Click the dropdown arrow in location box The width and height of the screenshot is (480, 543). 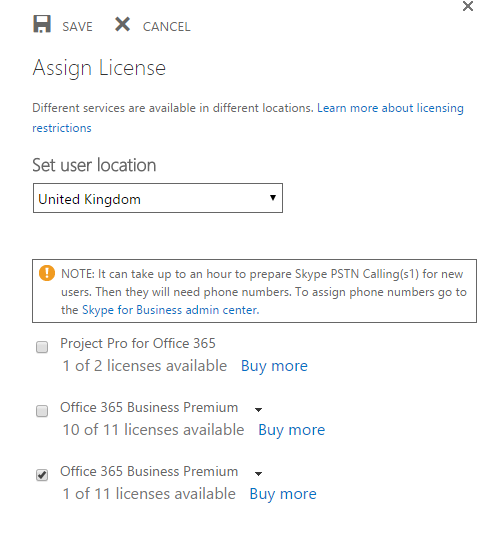pos(273,198)
